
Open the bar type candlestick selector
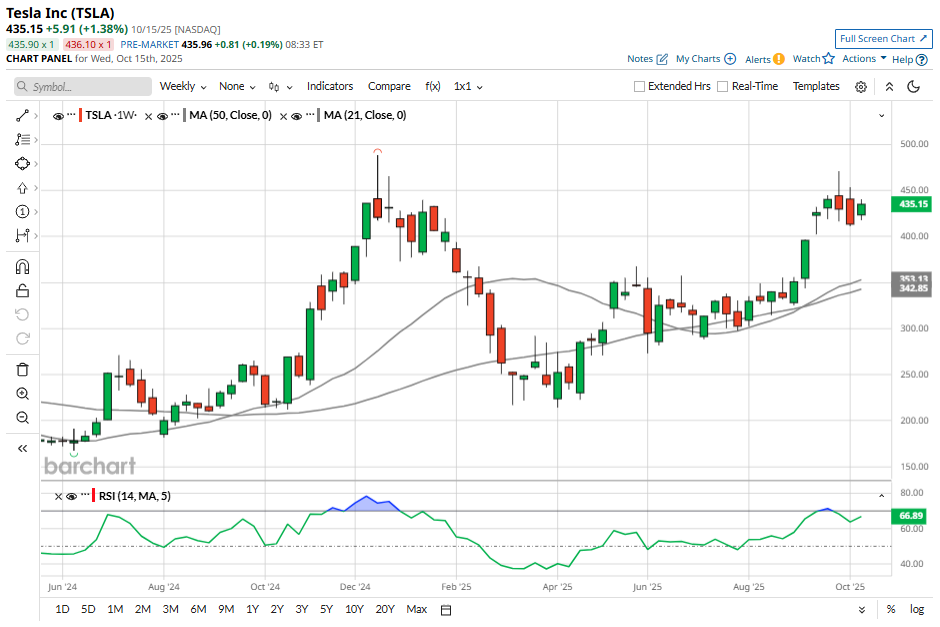[280, 87]
